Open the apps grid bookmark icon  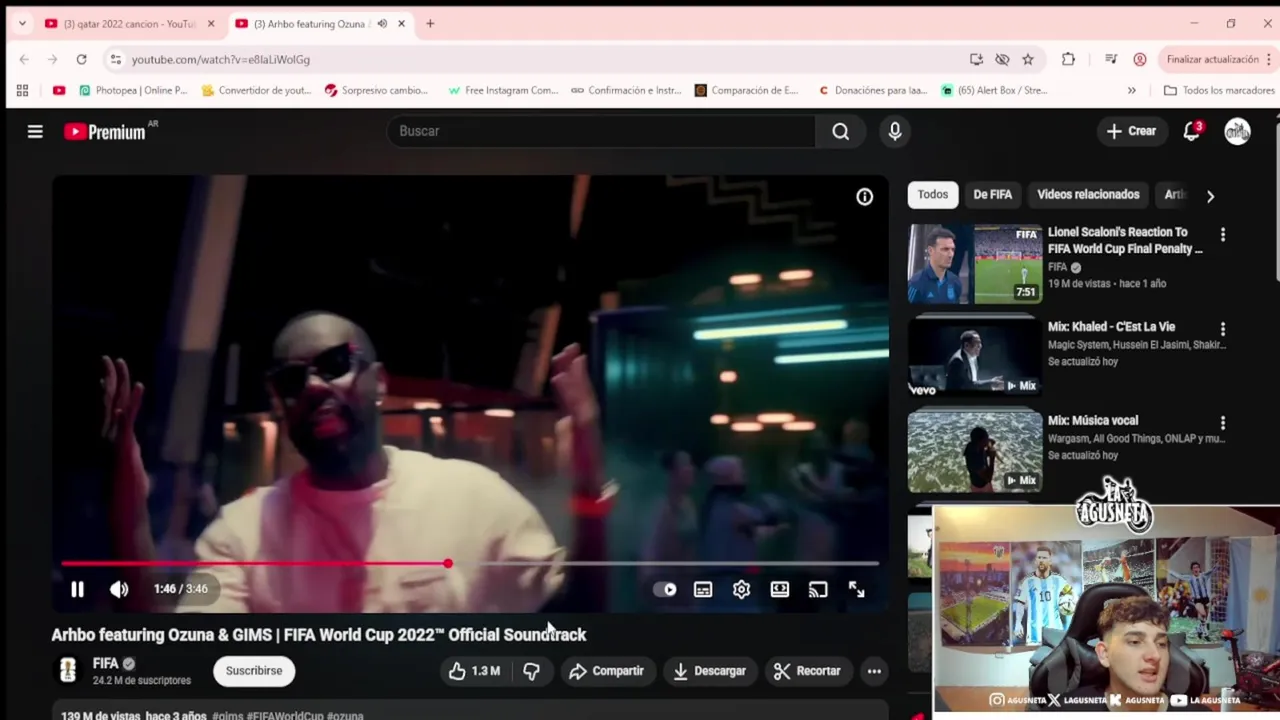(22, 90)
